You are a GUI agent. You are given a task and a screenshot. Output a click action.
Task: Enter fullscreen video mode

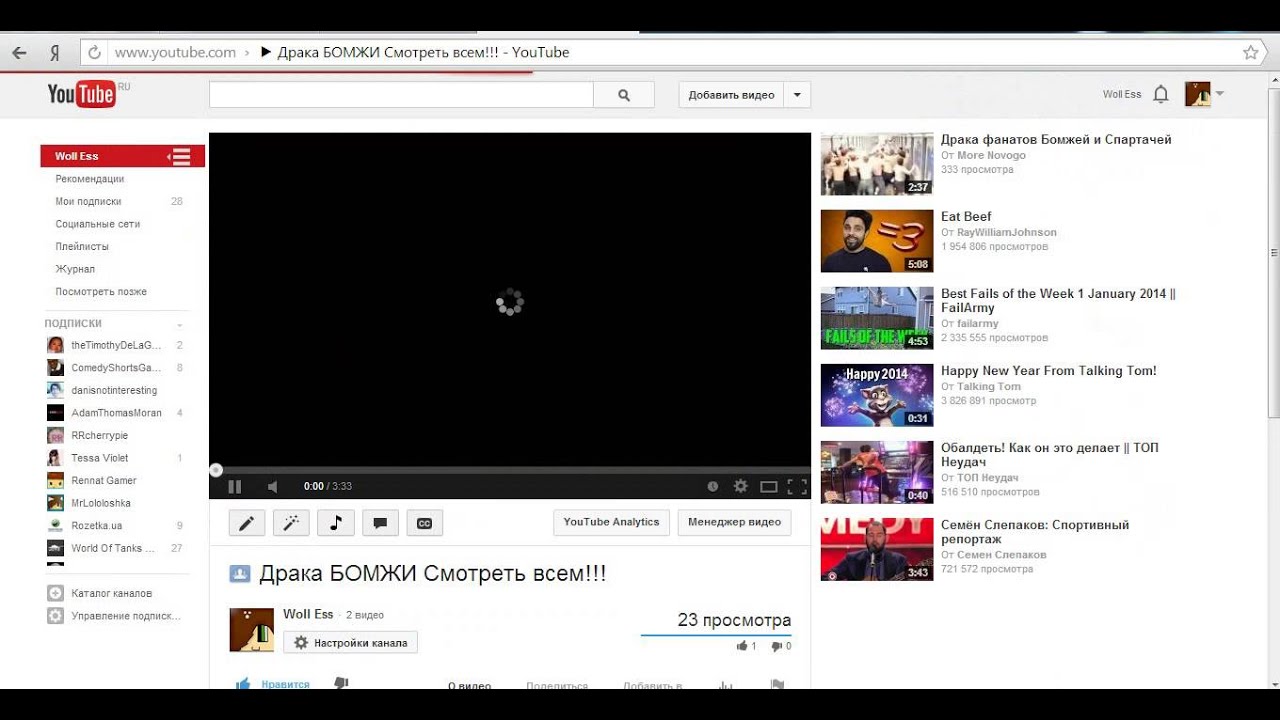[x=797, y=487]
